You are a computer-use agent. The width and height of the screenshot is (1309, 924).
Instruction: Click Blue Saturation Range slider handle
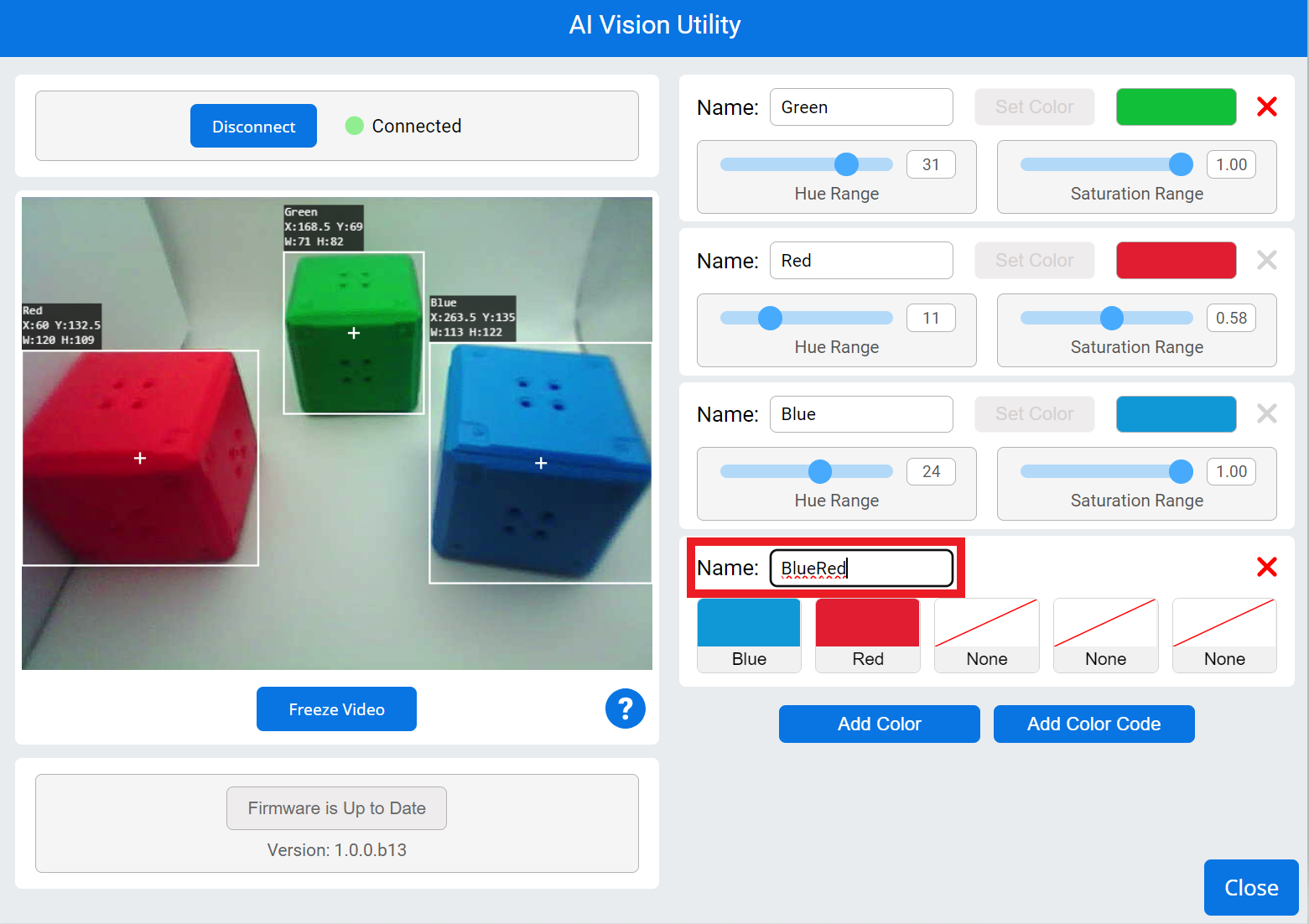1181,471
